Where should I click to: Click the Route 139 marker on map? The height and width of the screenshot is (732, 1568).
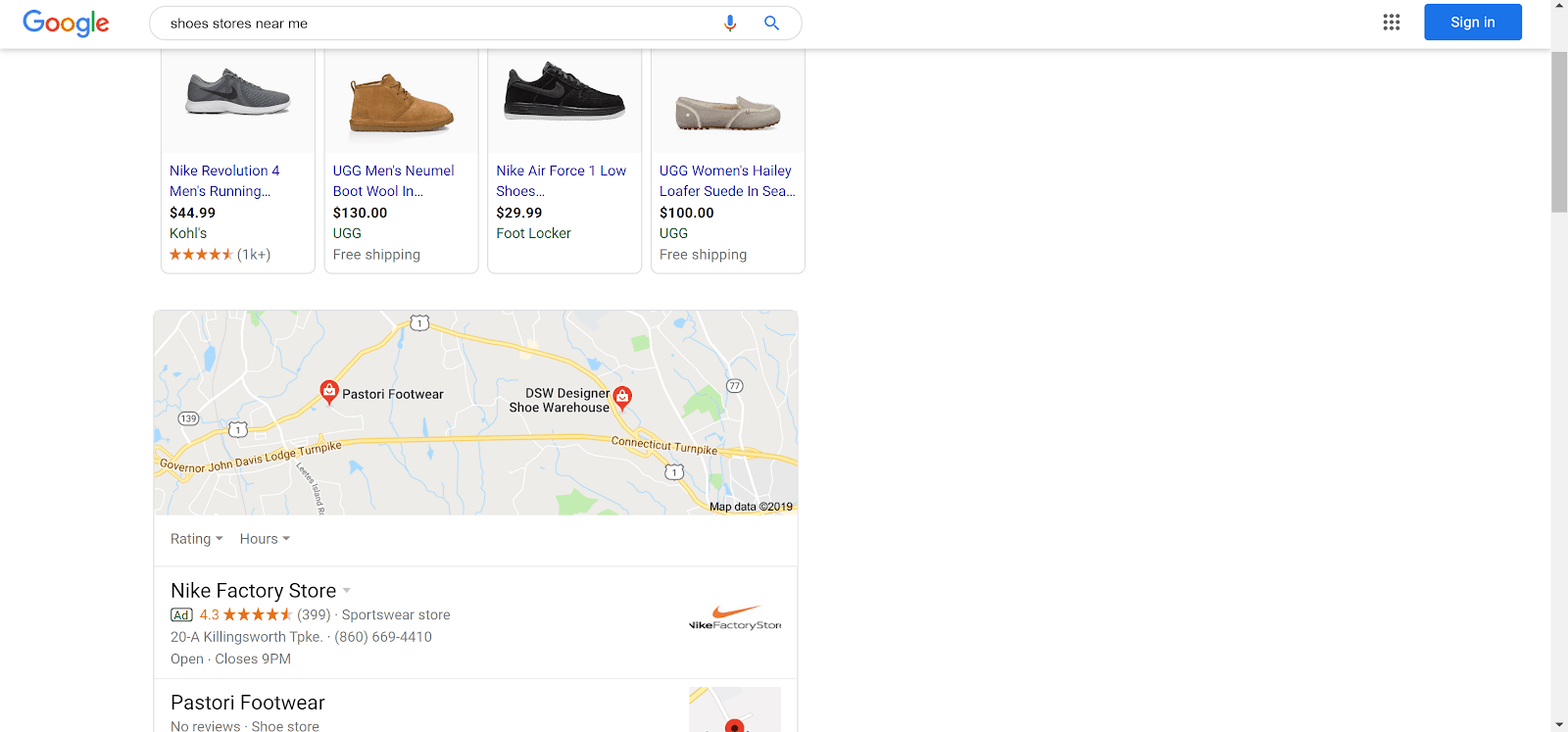(188, 418)
